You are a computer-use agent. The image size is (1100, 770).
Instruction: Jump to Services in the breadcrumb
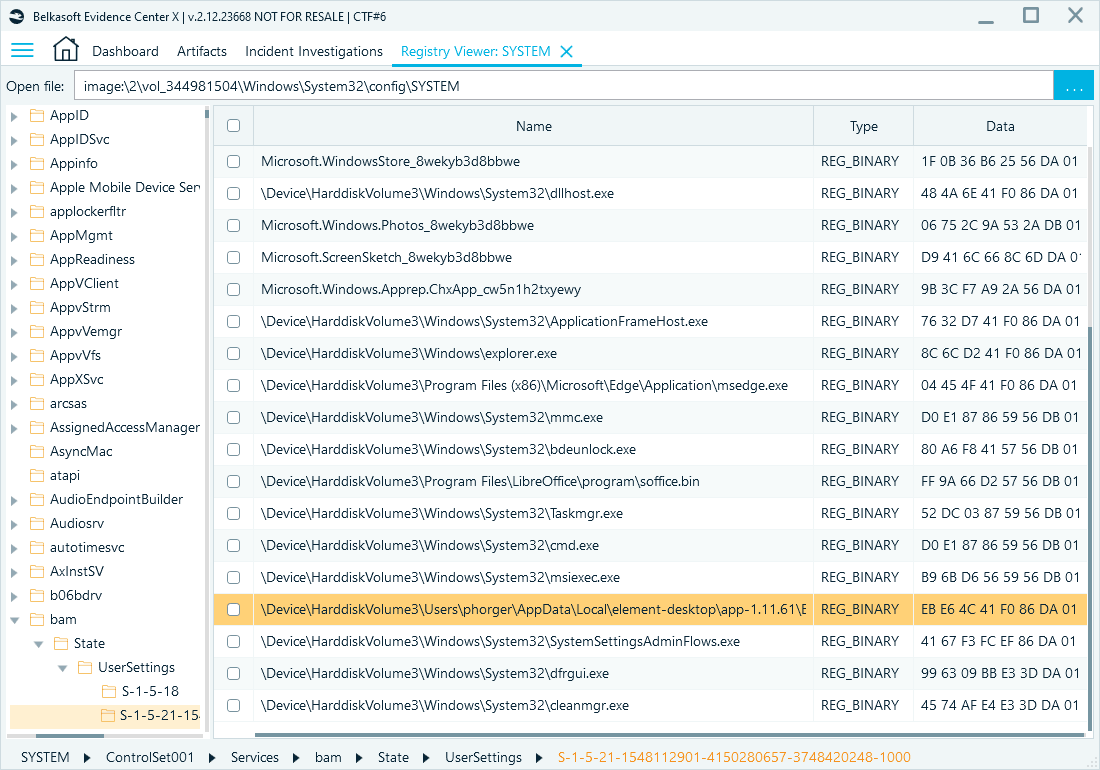pyautogui.click(x=255, y=757)
